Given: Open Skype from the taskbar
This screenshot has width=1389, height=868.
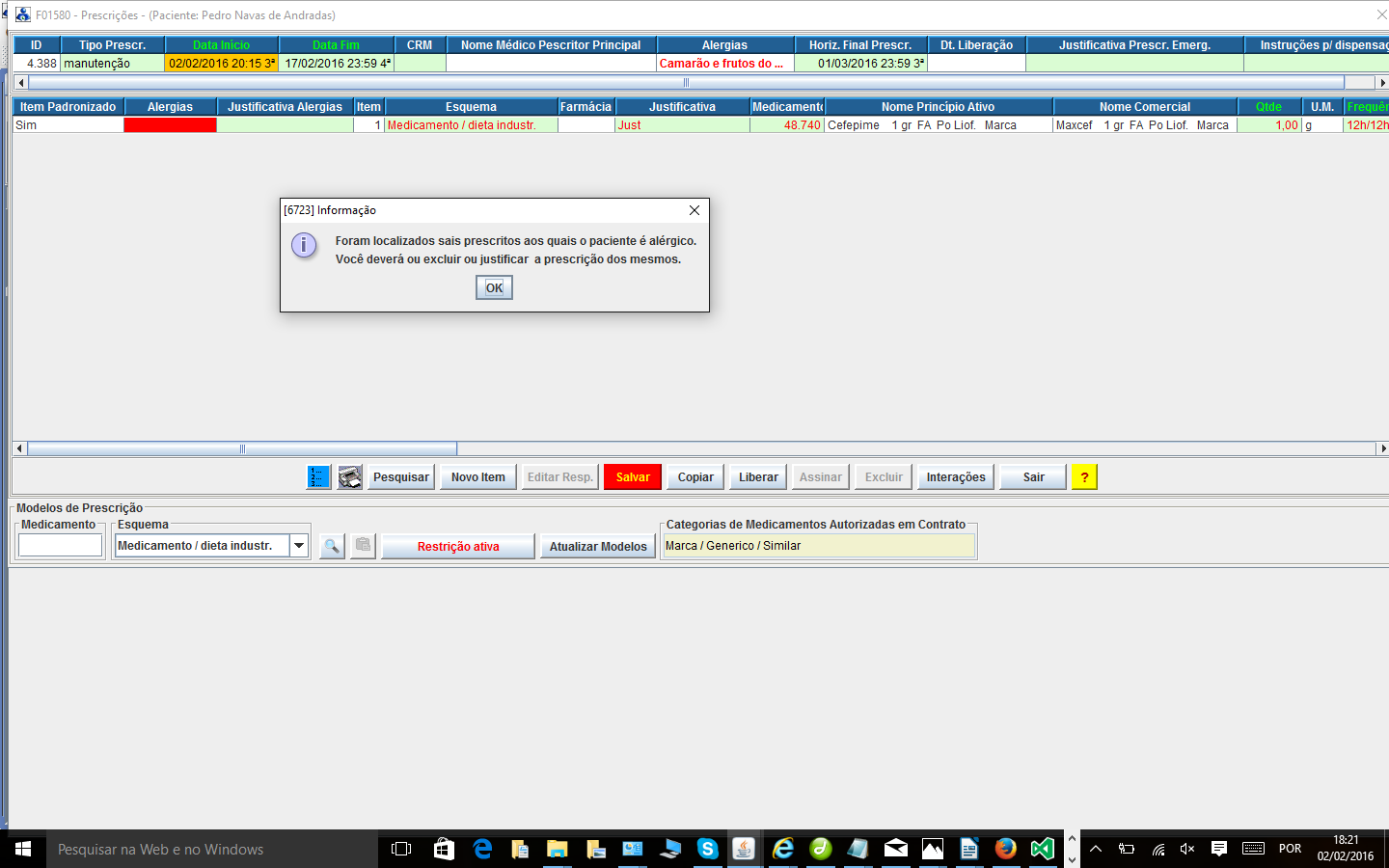Looking at the screenshot, I should pyautogui.click(x=707, y=849).
